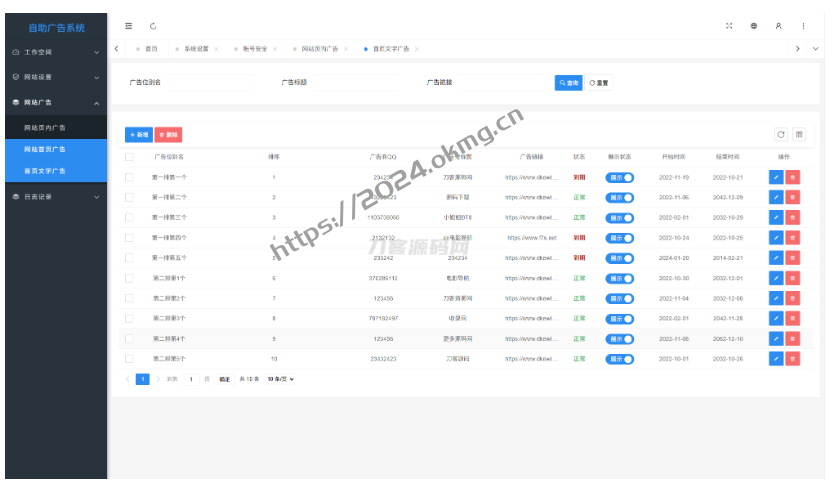Delete the row 第一排第四个
Viewport: 834px width, 489px height.
(x=793, y=238)
